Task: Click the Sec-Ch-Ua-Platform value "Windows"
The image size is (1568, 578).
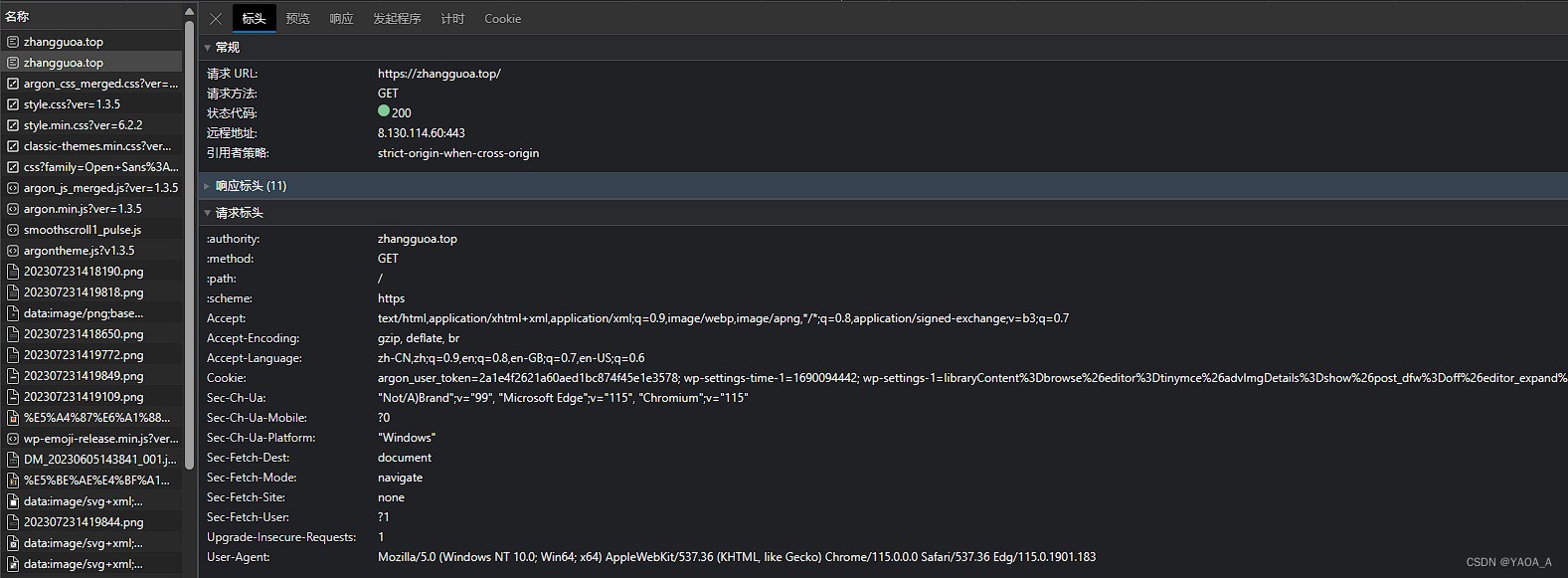Action: click(x=407, y=438)
